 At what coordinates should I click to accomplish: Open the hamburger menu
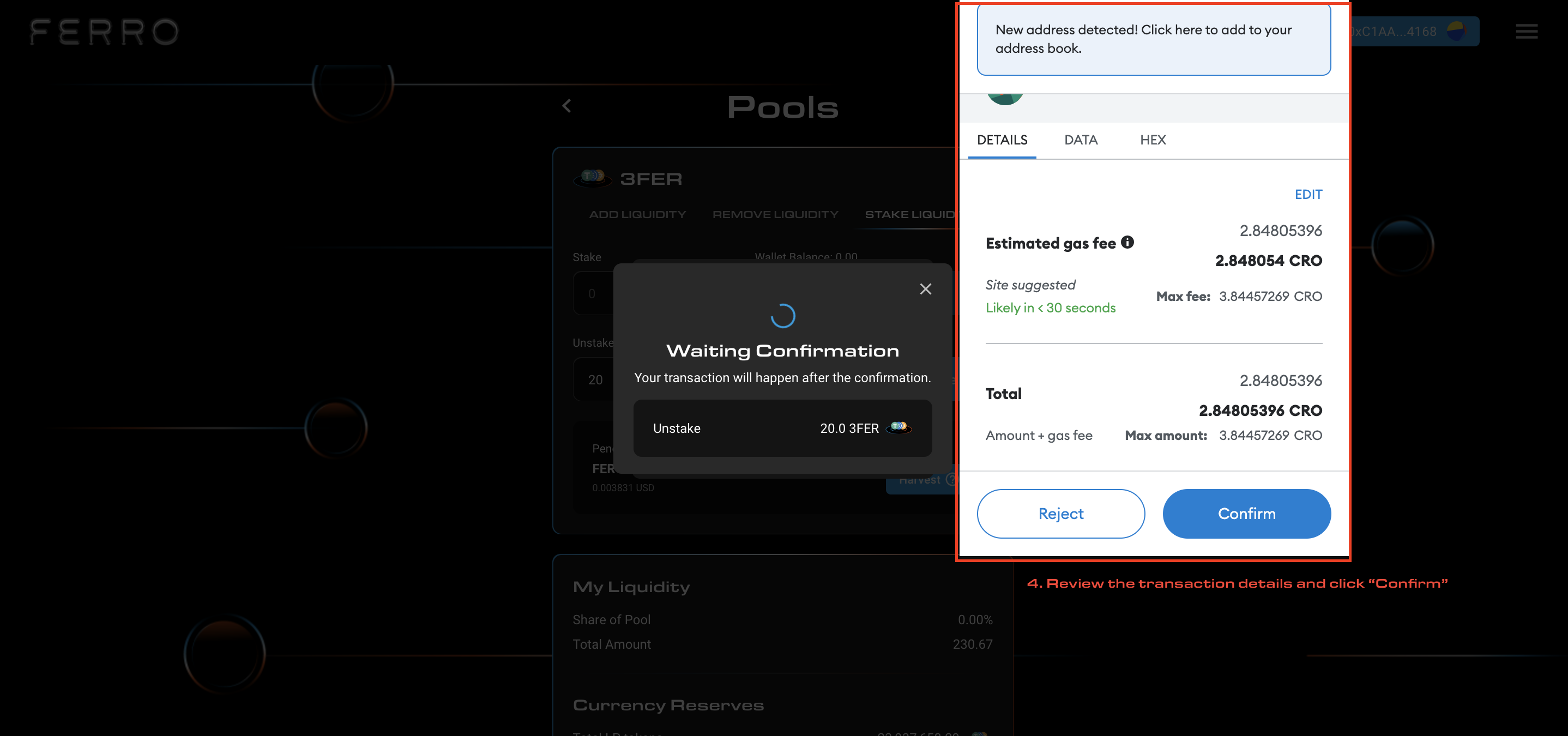point(1526,31)
